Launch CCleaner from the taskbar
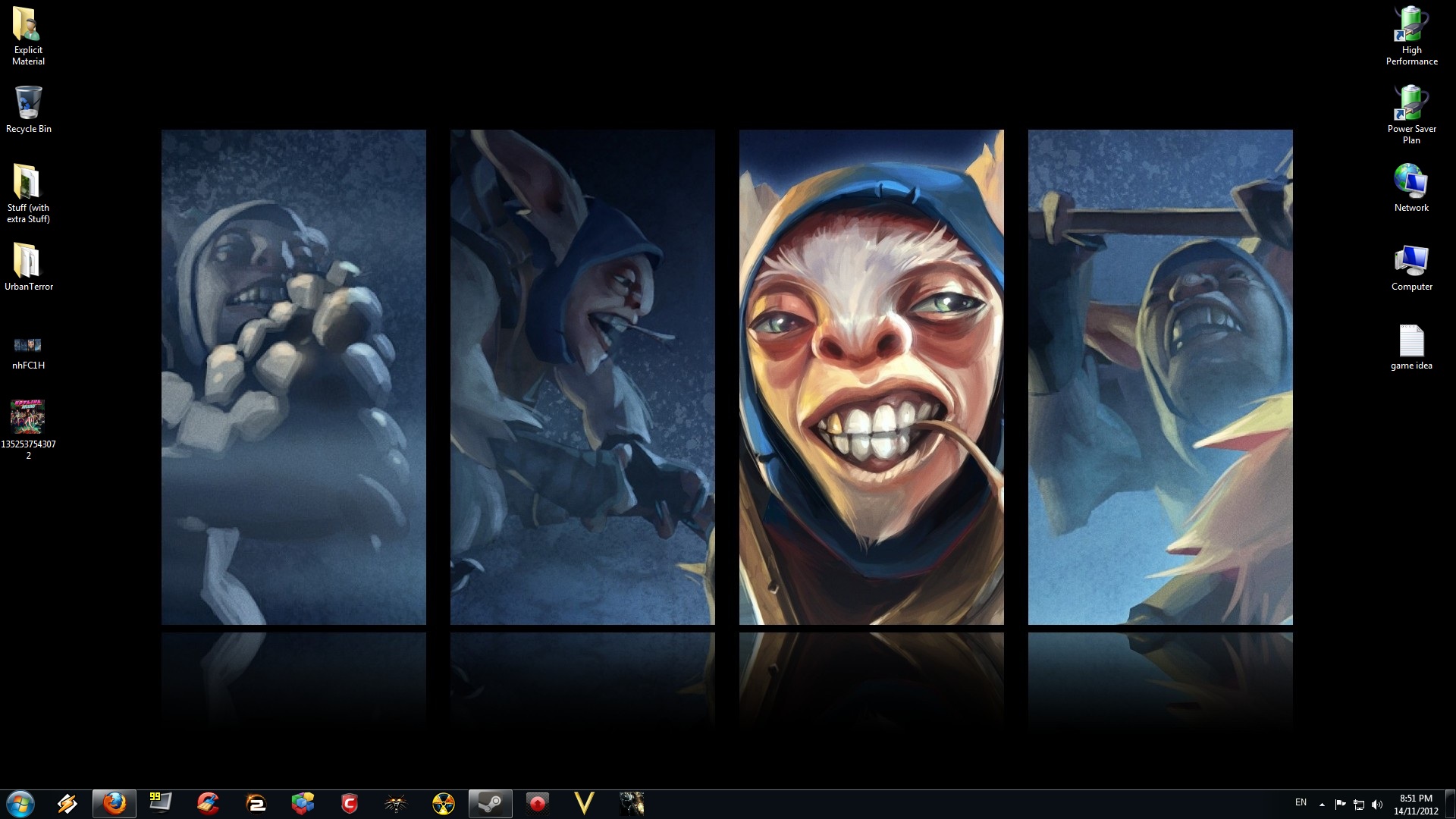 tap(208, 804)
